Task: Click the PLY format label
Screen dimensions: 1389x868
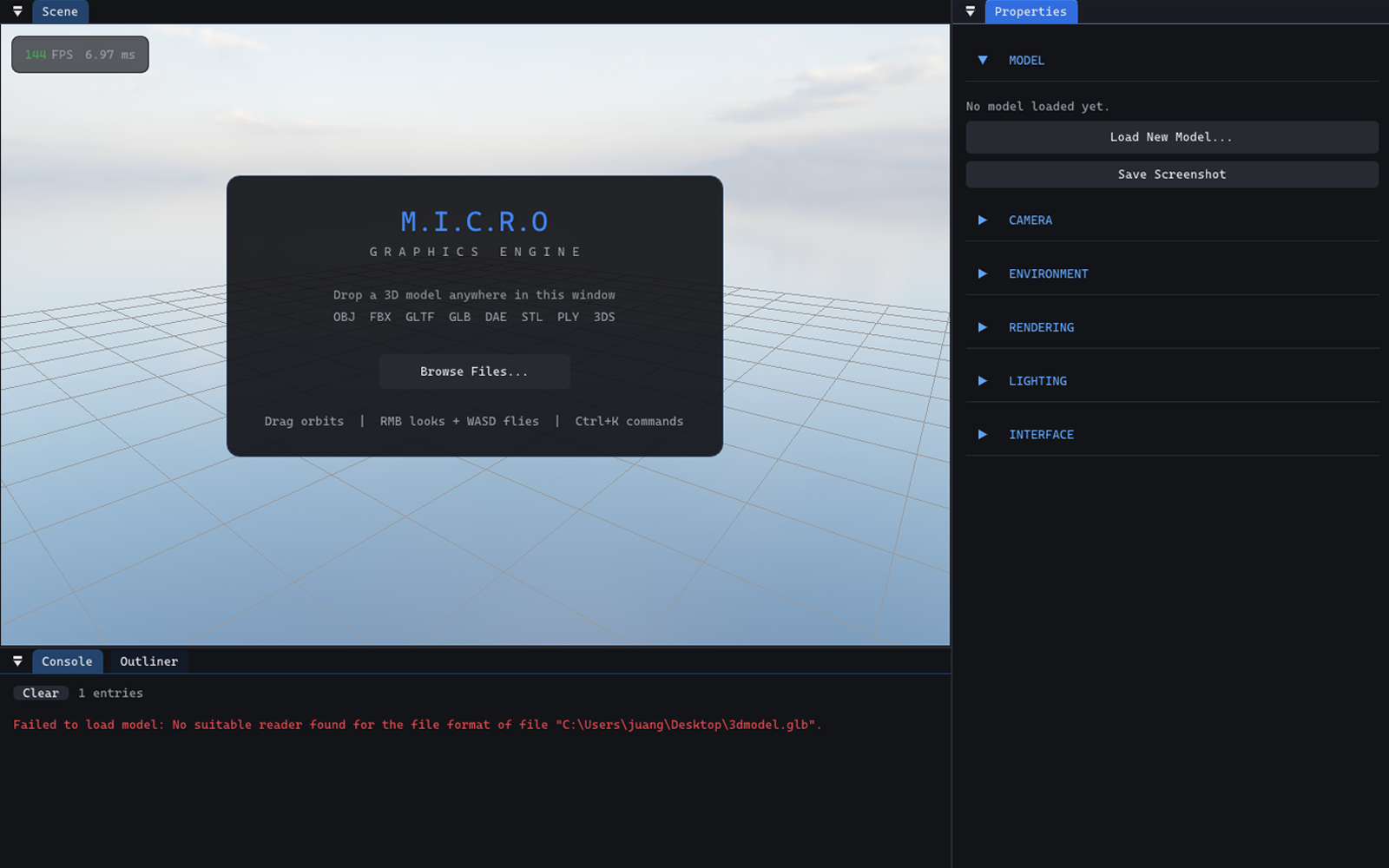Action: click(x=568, y=317)
